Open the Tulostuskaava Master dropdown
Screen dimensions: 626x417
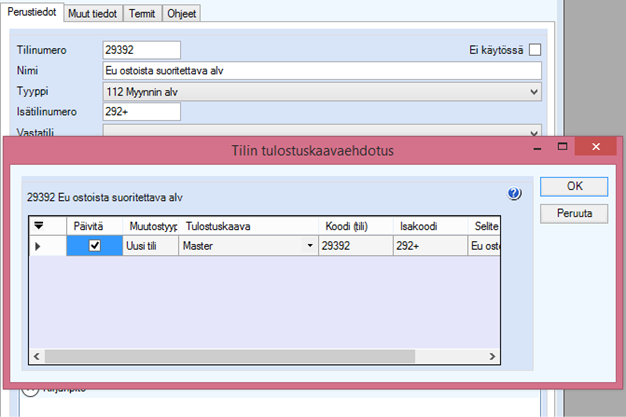[309, 246]
